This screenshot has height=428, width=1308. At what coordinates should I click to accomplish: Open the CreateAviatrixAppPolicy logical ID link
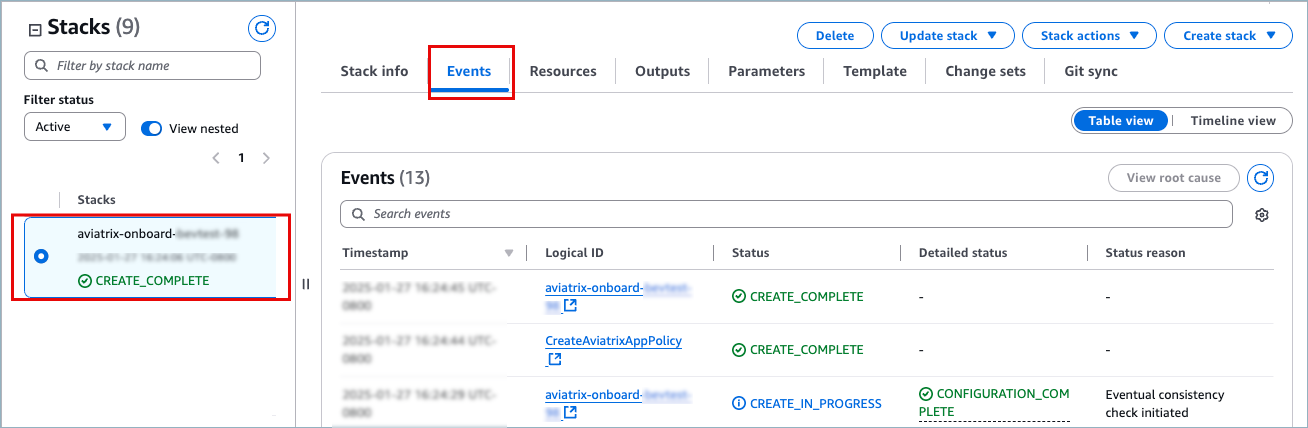point(613,341)
